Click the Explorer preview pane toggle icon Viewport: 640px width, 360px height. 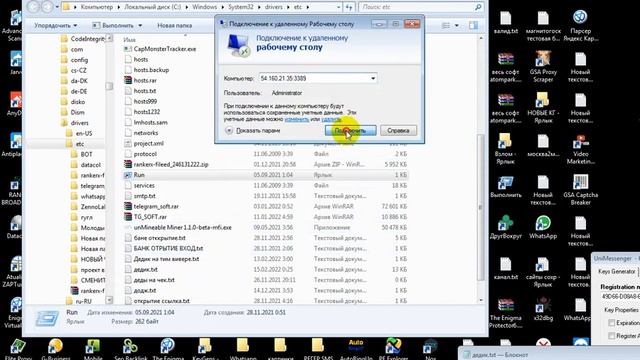click(x=473, y=25)
